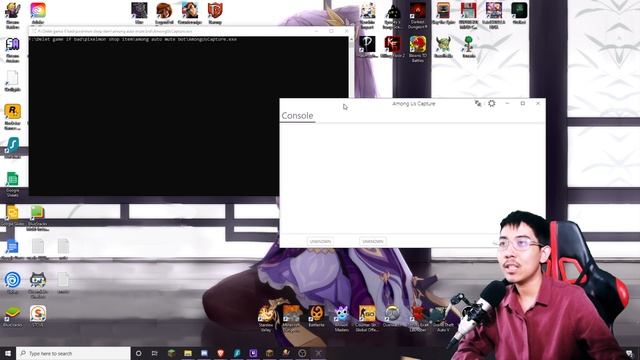Click the second UNKNOWN status button
This screenshot has width=640, height=360.
click(x=373, y=242)
